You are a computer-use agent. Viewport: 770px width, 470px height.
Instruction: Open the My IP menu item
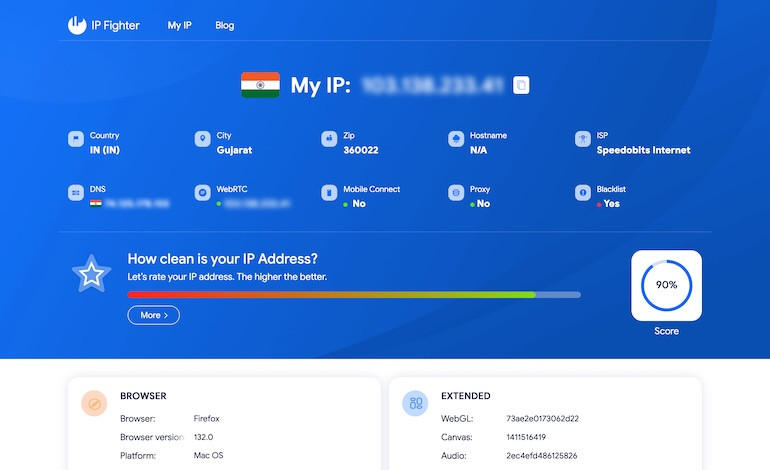tap(179, 25)
